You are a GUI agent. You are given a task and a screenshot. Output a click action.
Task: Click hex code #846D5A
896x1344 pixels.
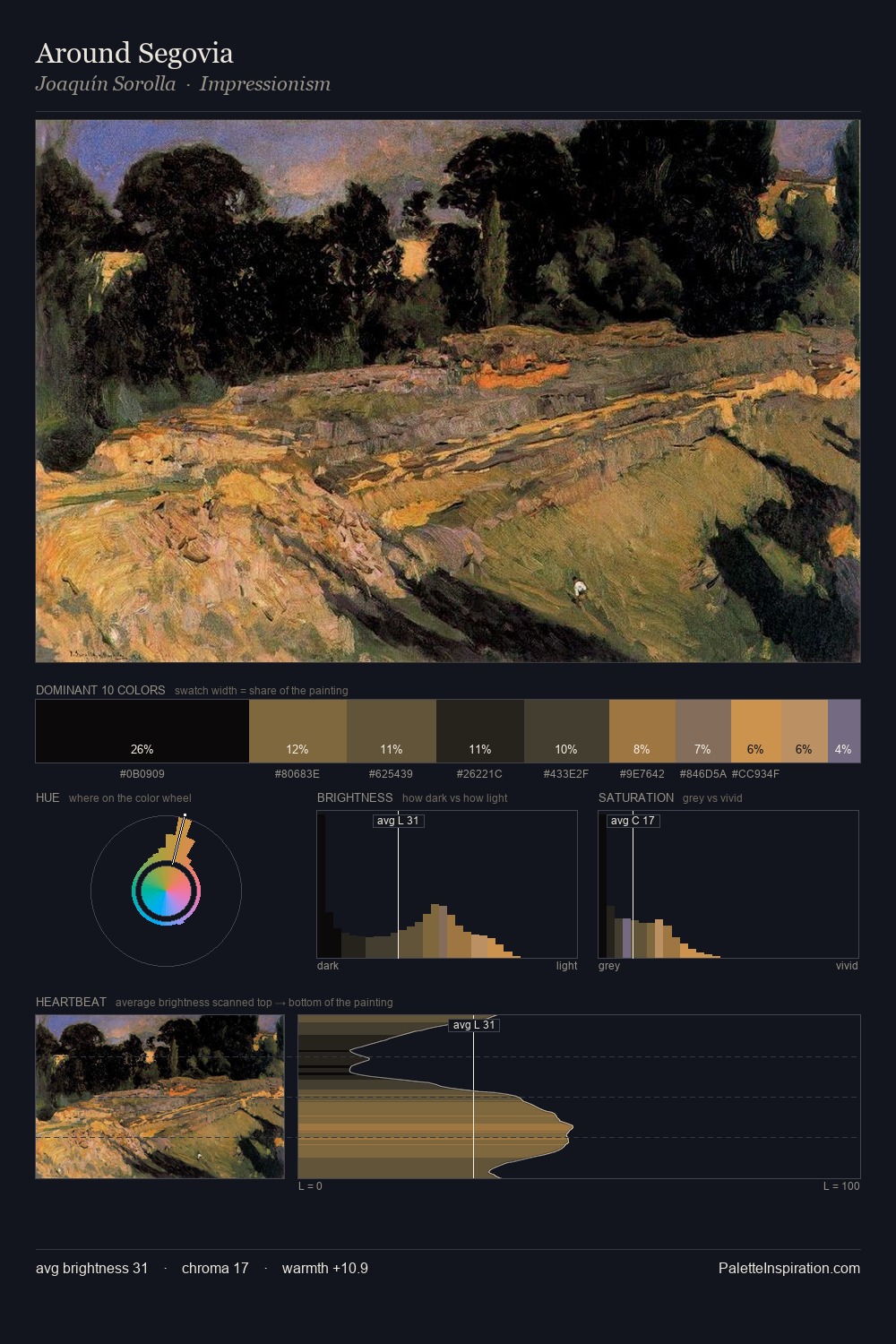pos(703,774)
